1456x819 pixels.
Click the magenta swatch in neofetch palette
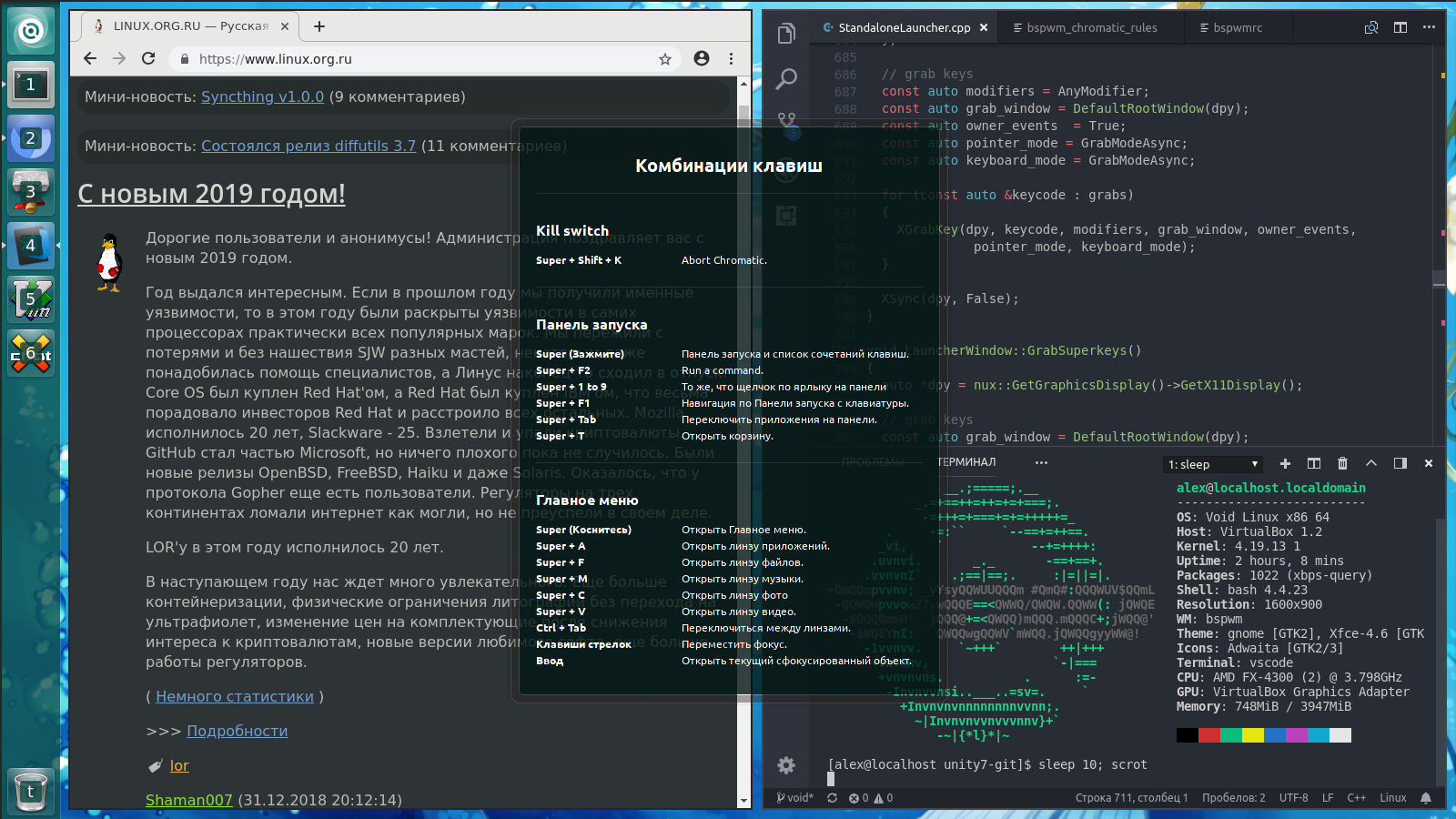pyautogui.click(x=1297, y=735)
